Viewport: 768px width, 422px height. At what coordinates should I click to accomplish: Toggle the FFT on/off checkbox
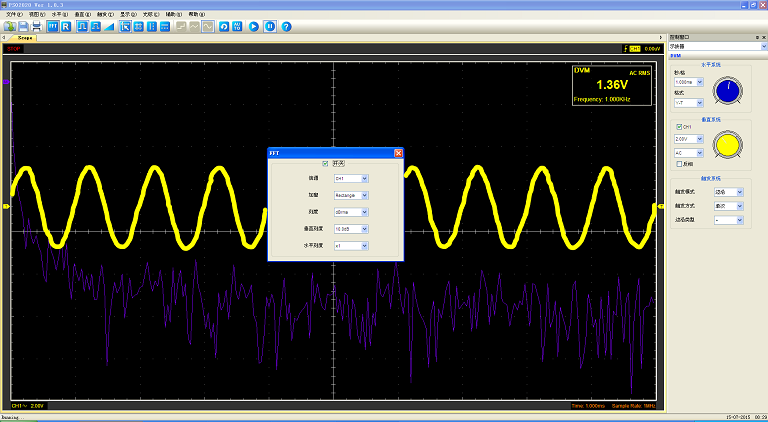pos(324,163)
